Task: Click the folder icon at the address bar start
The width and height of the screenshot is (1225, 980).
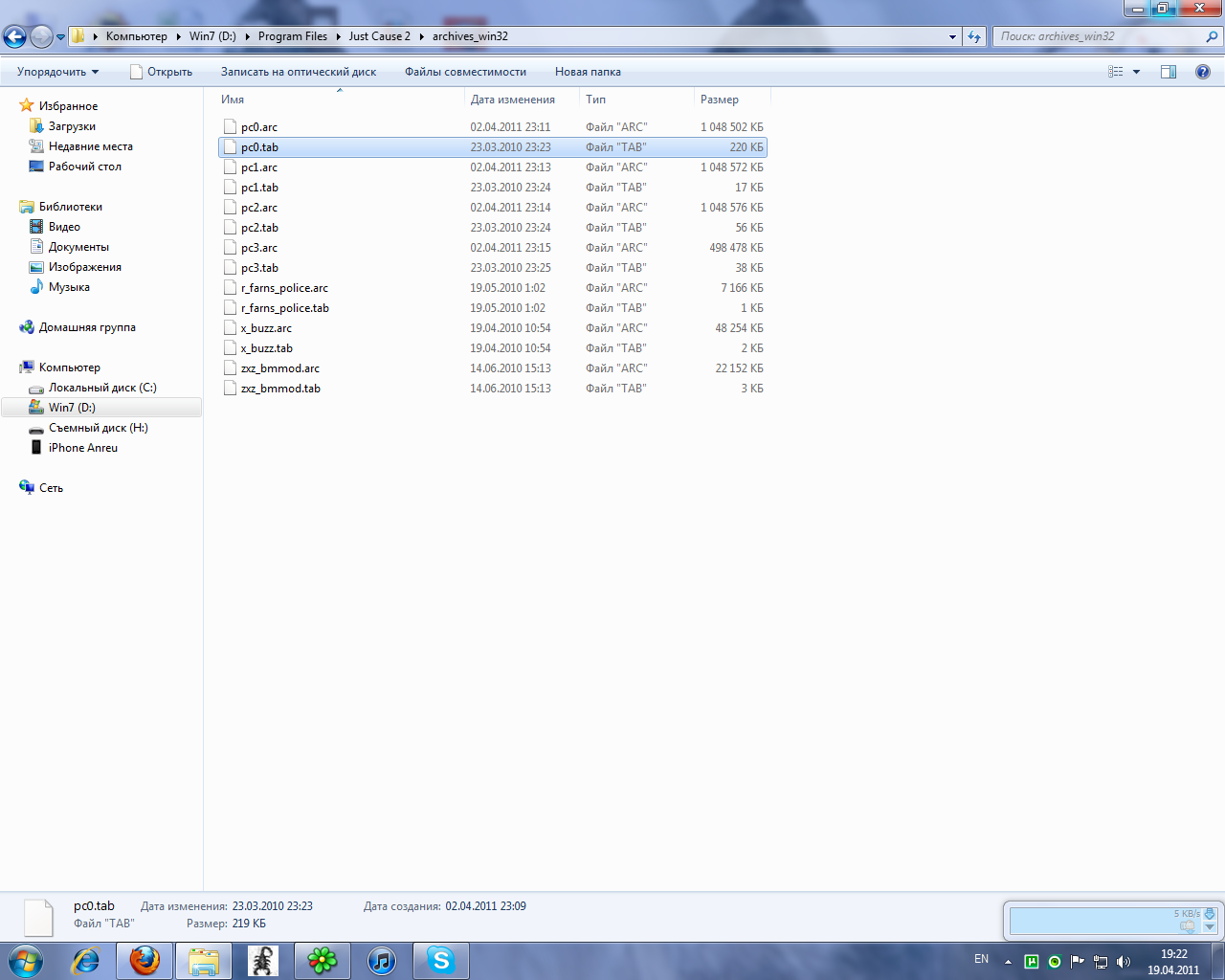Action: pyautogui.click(x=78, y=36)
